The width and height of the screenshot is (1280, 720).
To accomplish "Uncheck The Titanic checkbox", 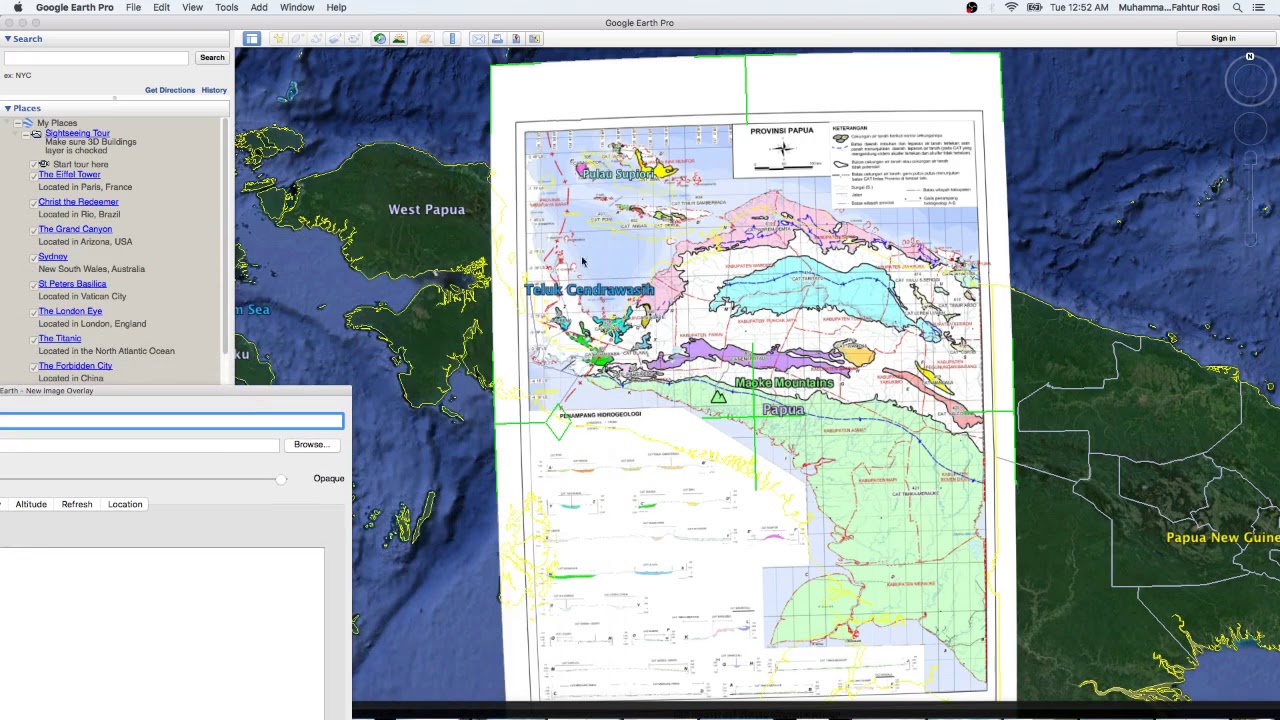I will [33, 339].
